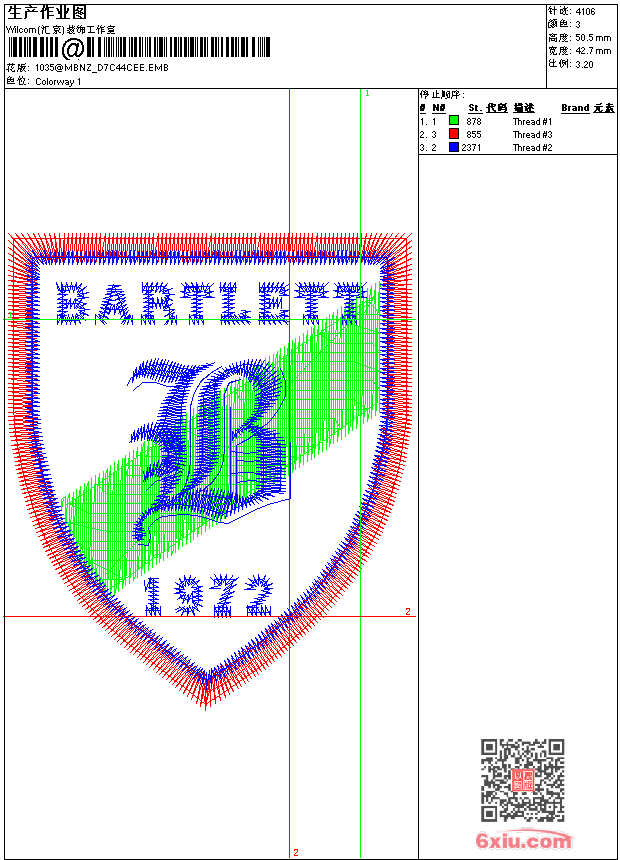Select the 'Thread #2' description text
Image resolution: width=620 pixels, height=860 pixels.
(x=532, y=148)
